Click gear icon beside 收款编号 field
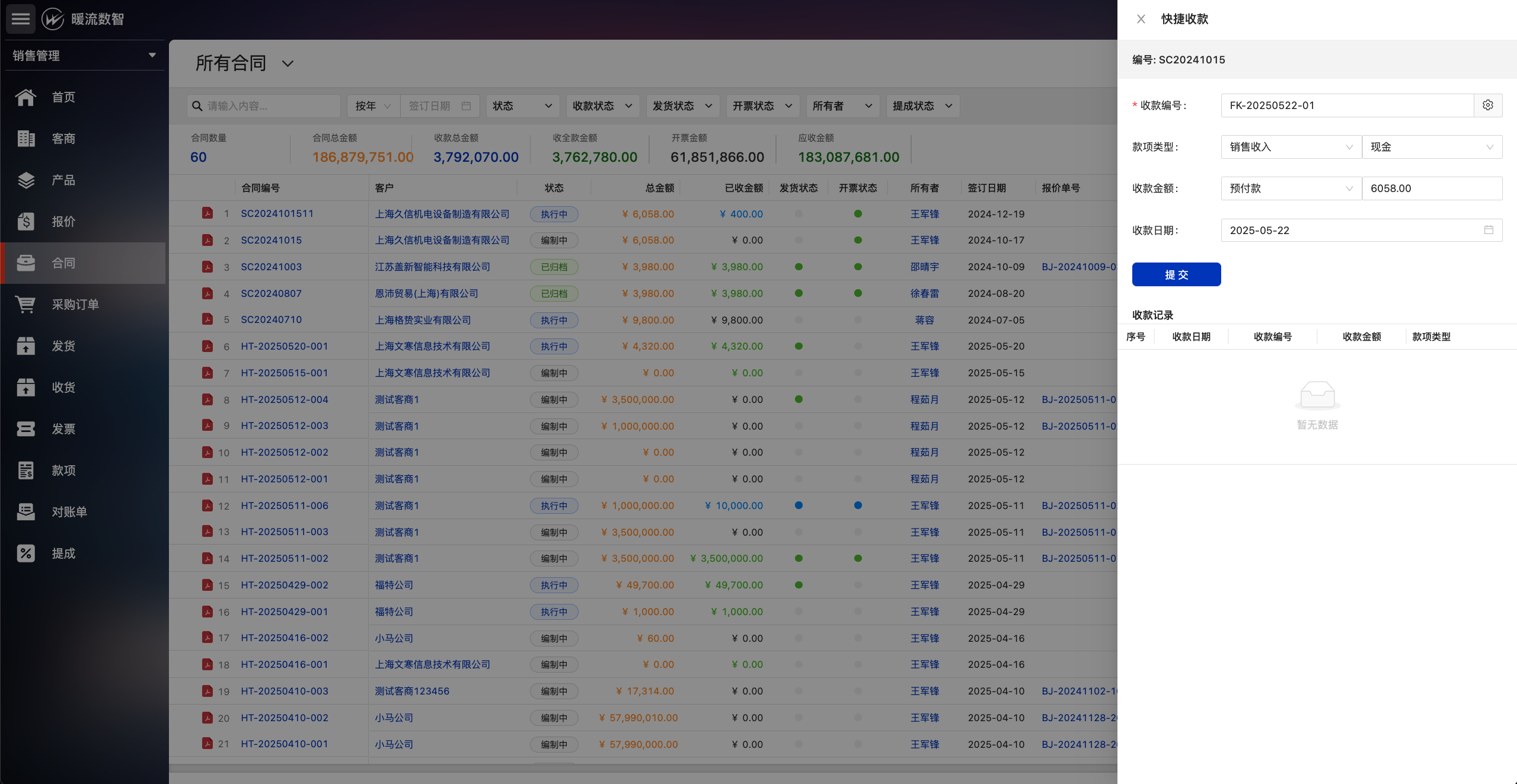 1487,105
